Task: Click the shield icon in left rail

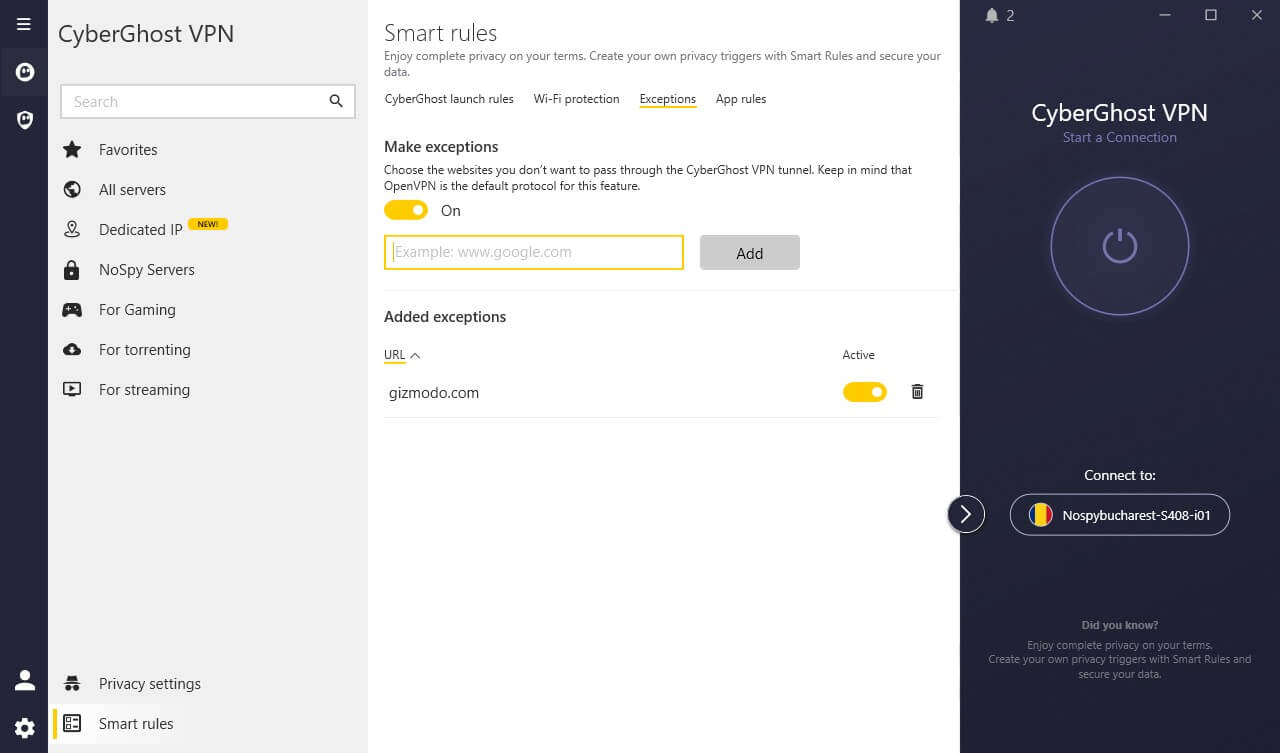Action: [x=24, y=120]
